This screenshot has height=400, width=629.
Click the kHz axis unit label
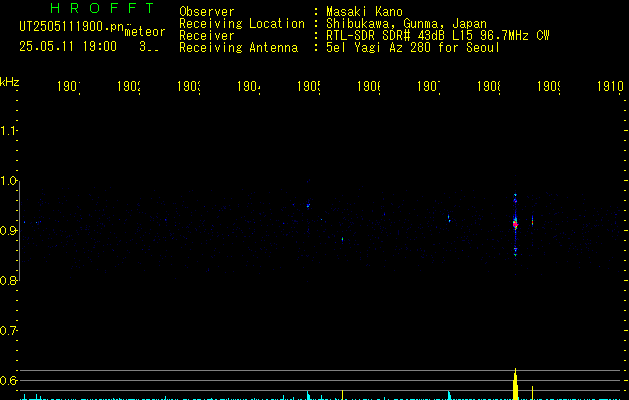point(9,82)
